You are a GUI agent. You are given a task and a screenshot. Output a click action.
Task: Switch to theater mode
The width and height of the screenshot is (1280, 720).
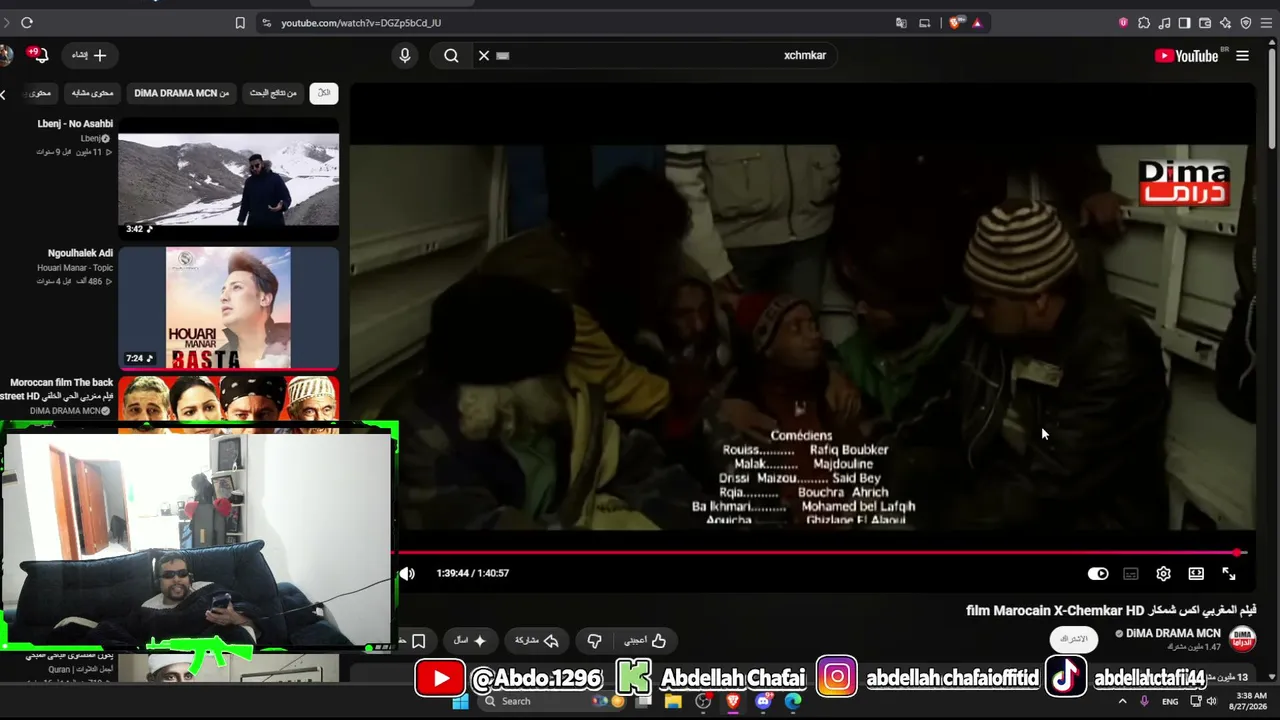coord(1196,574)
